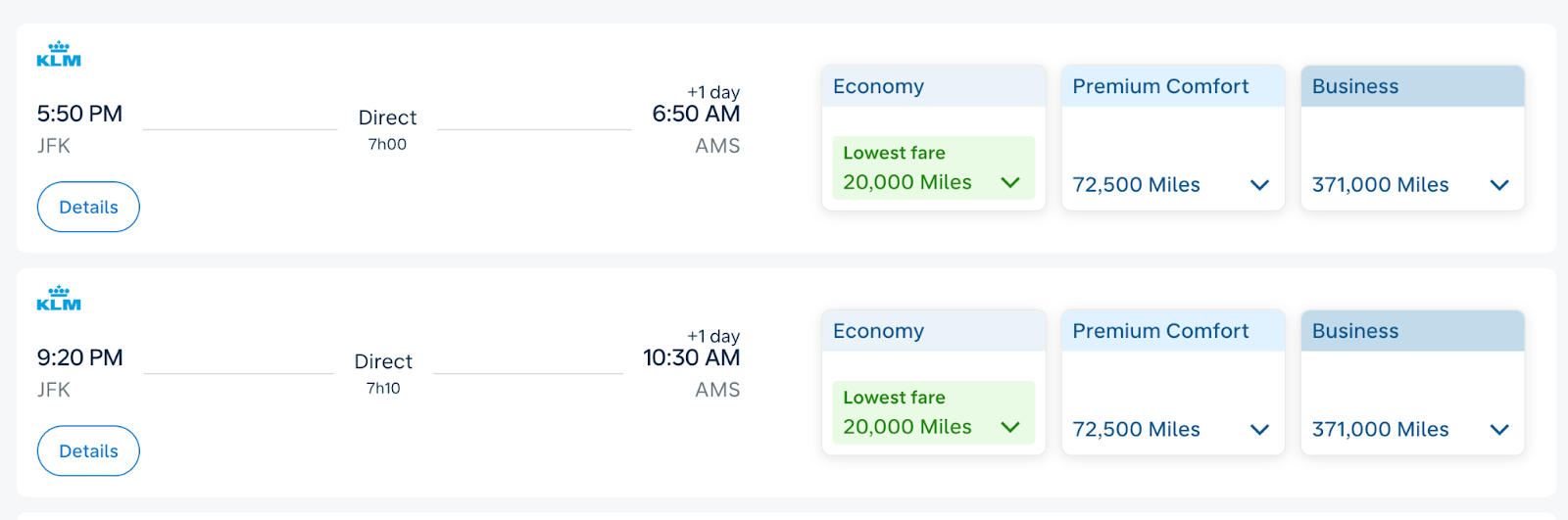Screen dimensions: 1568x520
Task: Click the KLM logo on the 5:50 PM flight
Action: (x=59, y=55)
